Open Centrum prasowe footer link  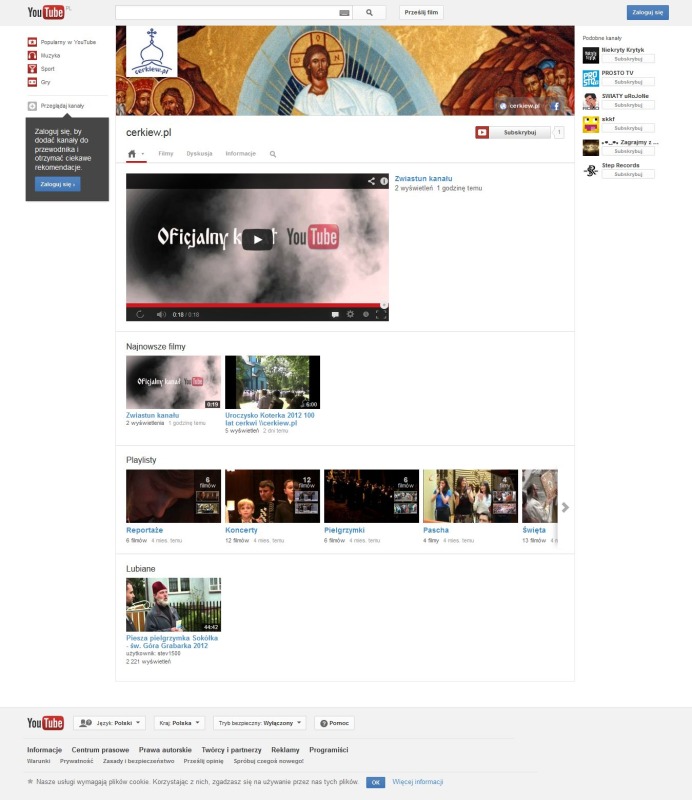[100, 749]
